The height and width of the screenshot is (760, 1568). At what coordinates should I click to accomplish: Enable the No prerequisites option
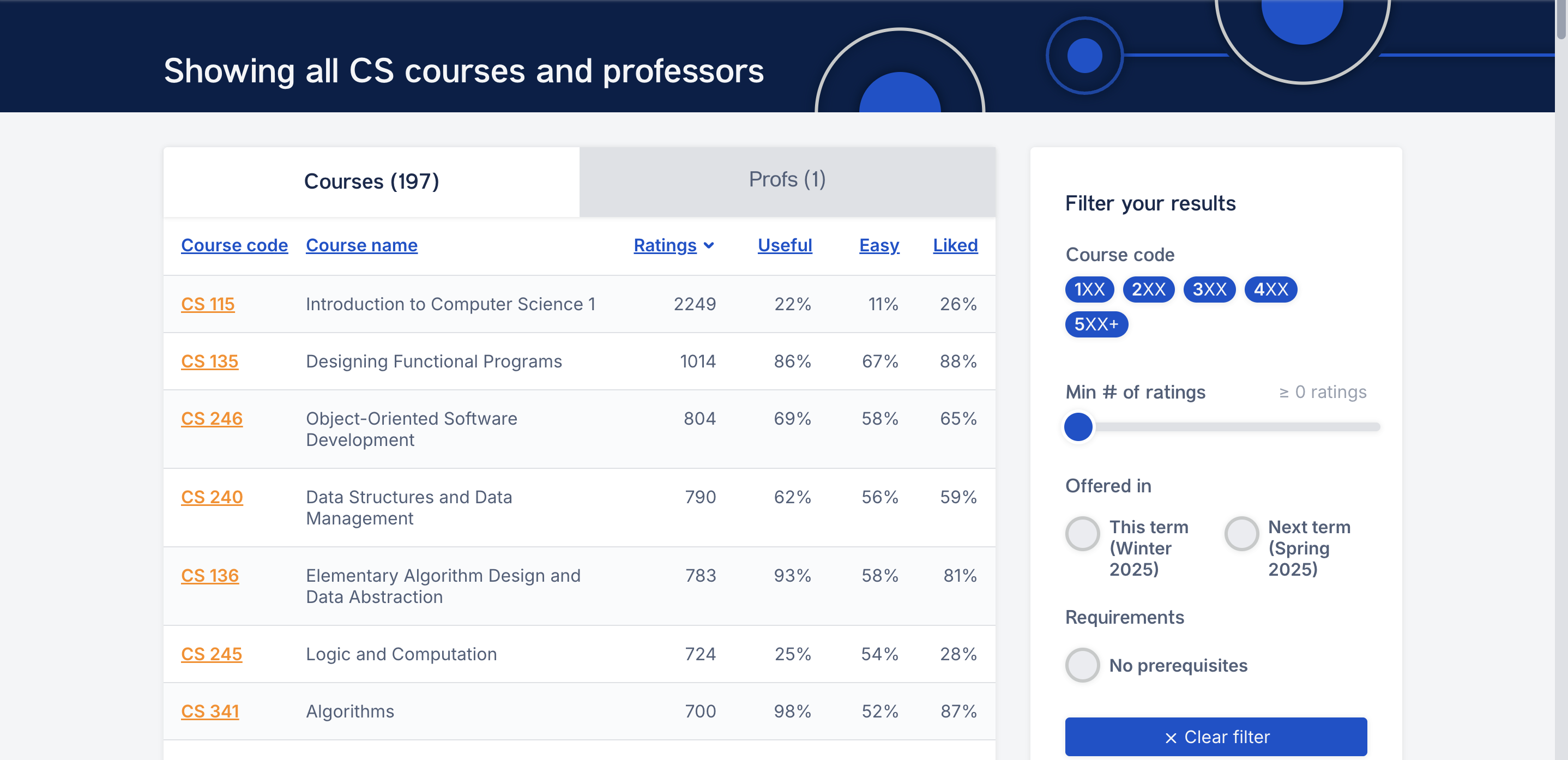tap(1082, 665)
